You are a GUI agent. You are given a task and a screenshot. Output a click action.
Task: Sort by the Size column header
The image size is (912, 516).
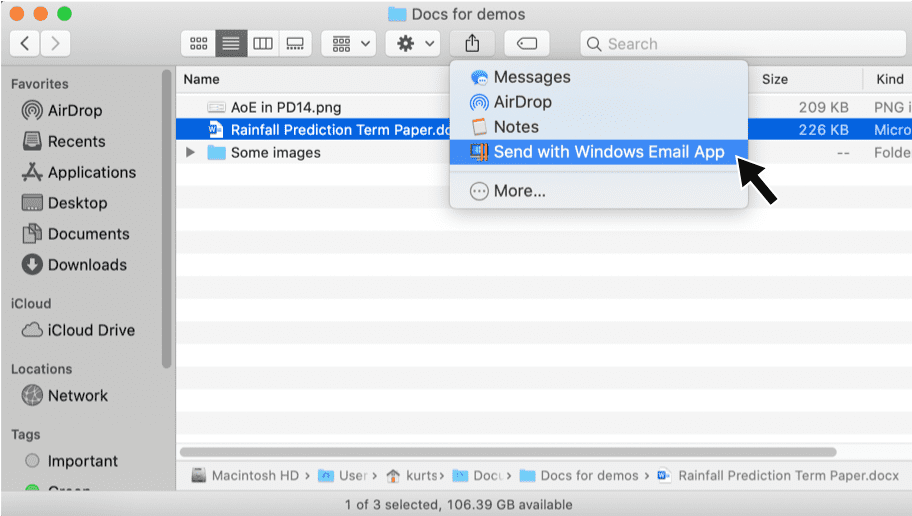tap(775, 80)
